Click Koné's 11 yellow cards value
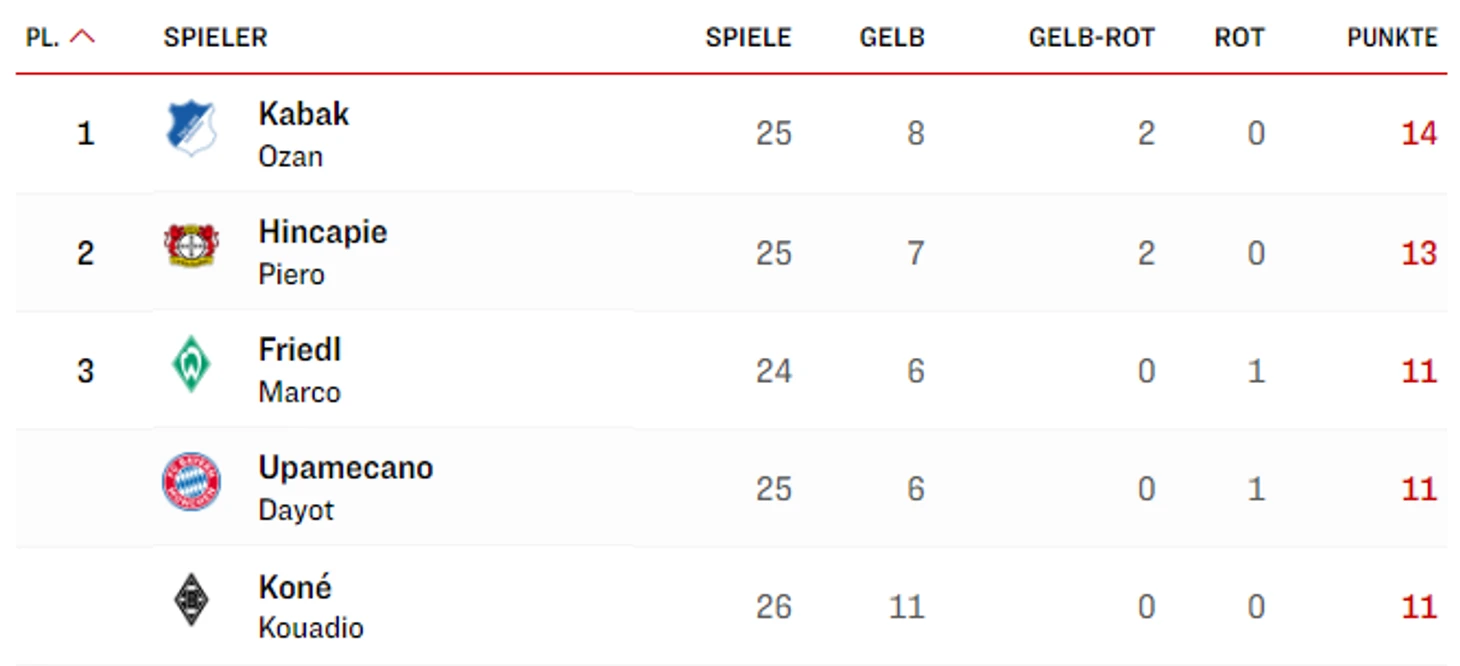 [x=906, y=607]
